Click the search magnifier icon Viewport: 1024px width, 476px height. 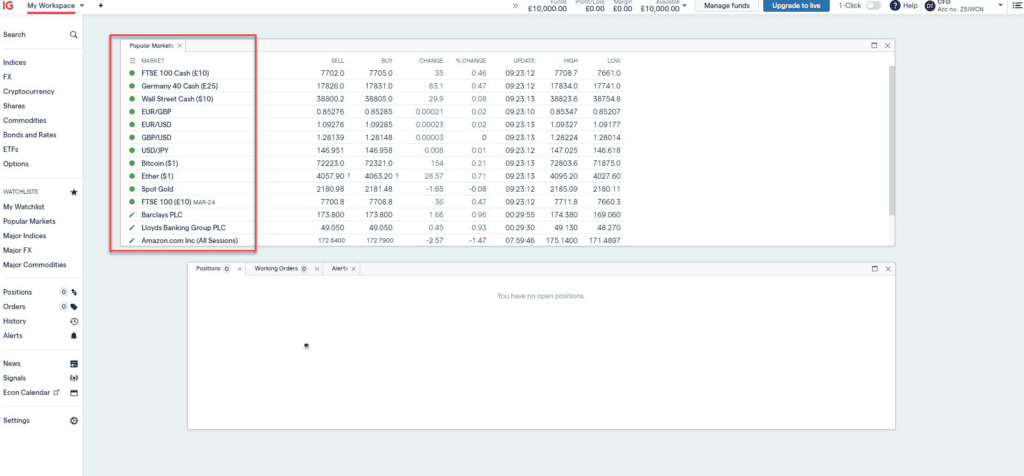74,35
